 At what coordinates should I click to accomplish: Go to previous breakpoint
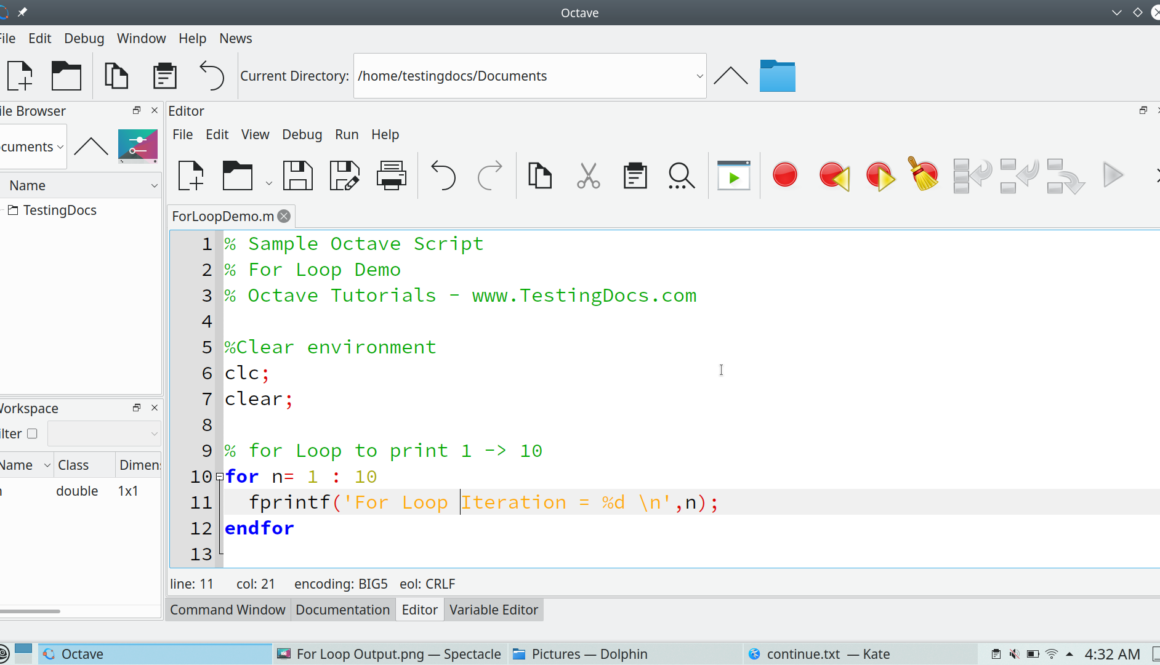coord(834,176)
